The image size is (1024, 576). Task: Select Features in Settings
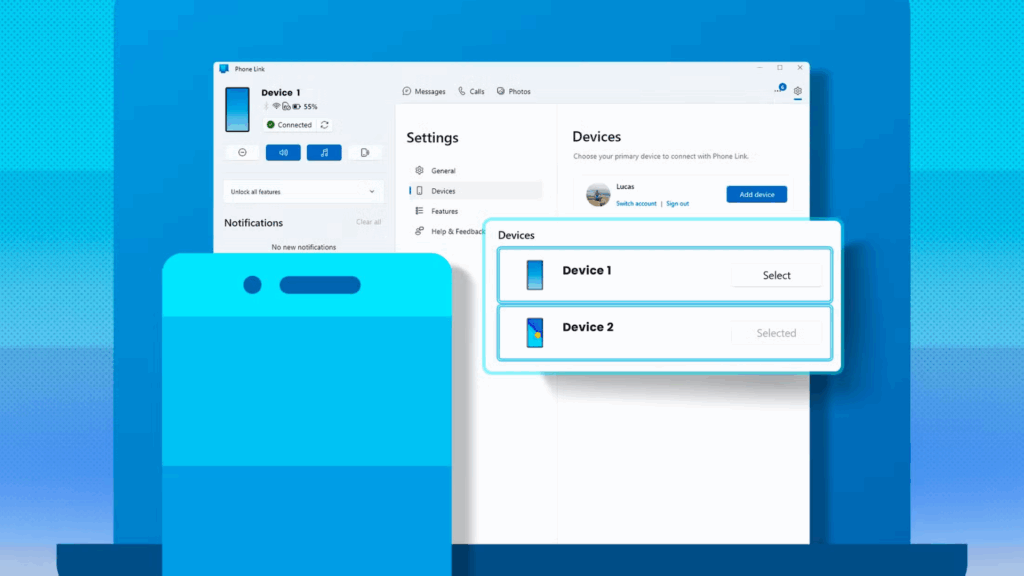click(475, 211)
